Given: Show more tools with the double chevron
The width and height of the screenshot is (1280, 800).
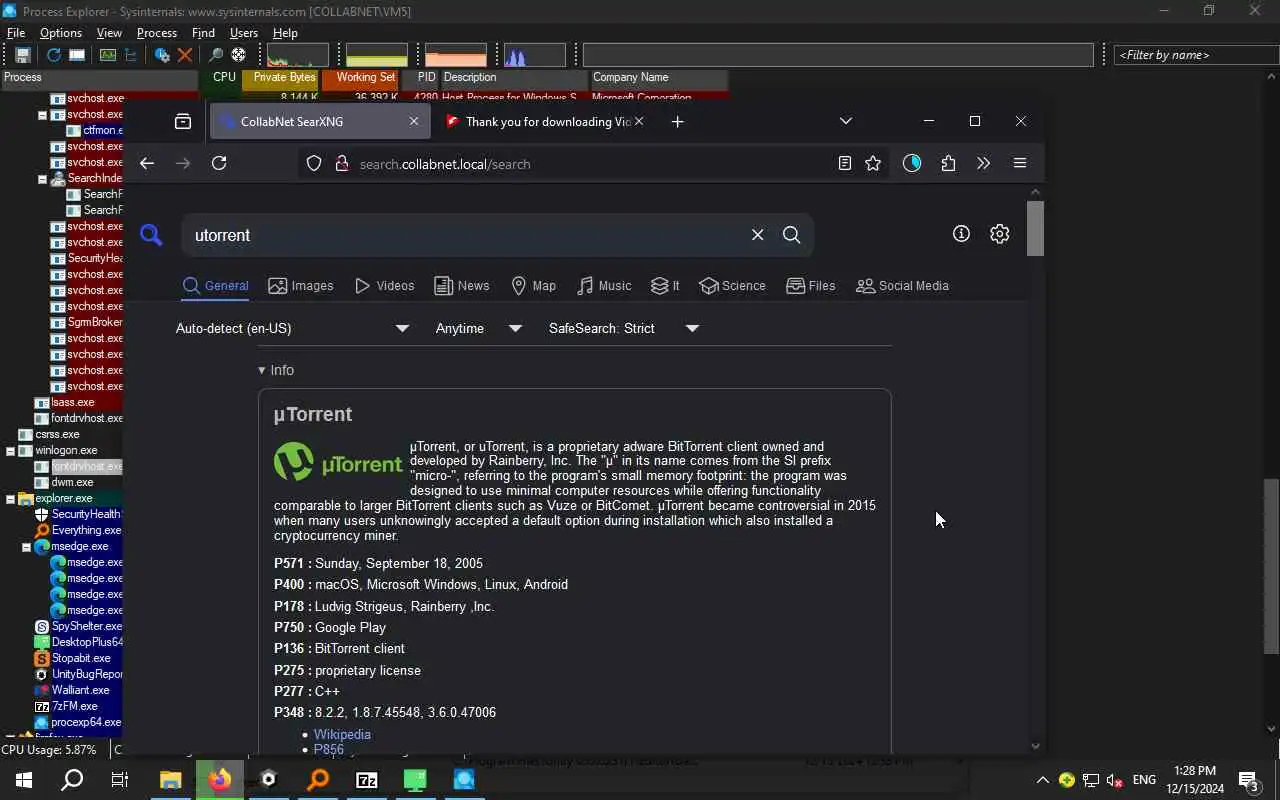Looking at the screenshot, I should point(984,163).
